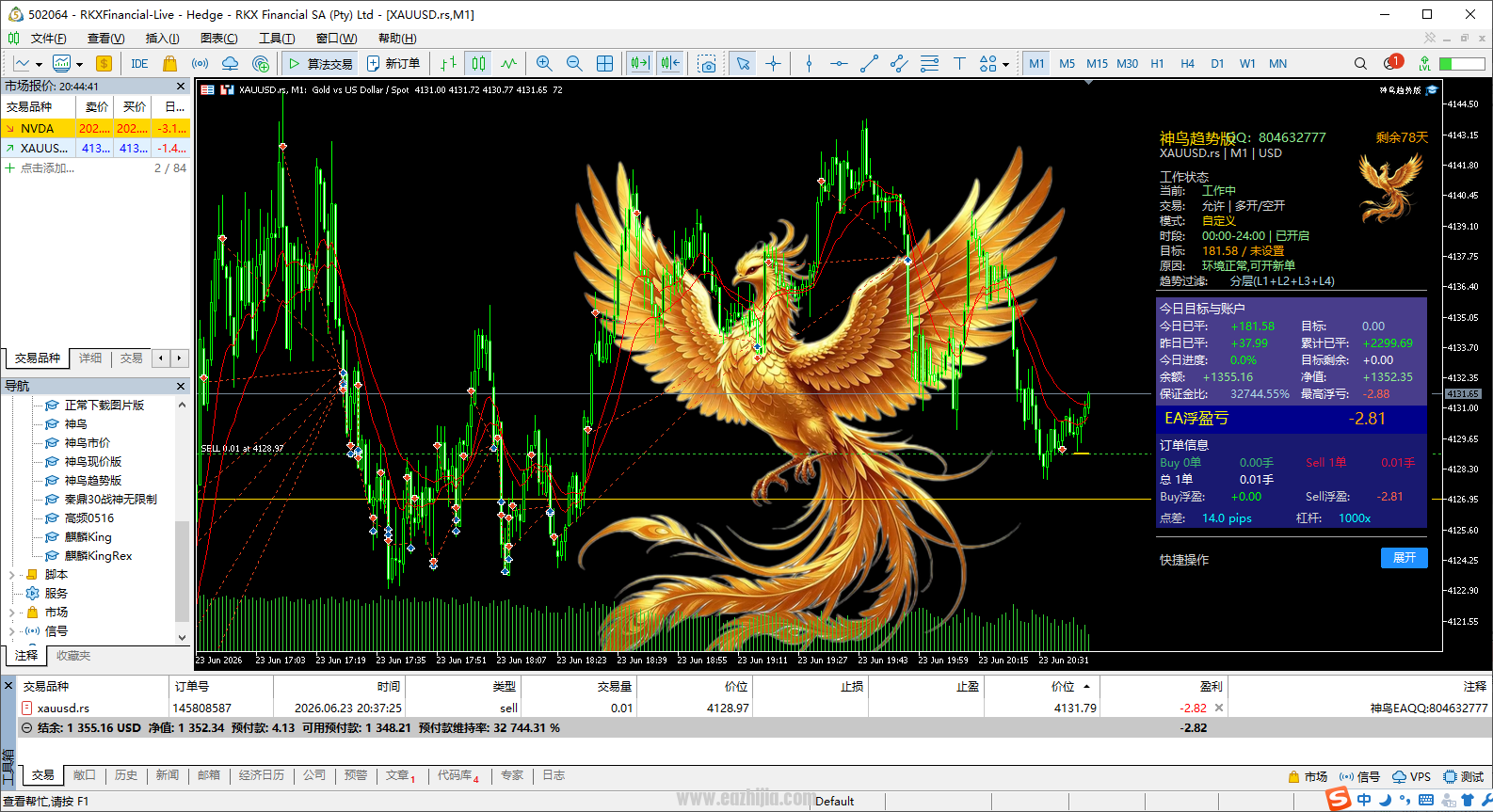This screenshot has width=1493, height=812.
Task: Open the notification icon with red badge
Action: click(x=1392, y=63)
